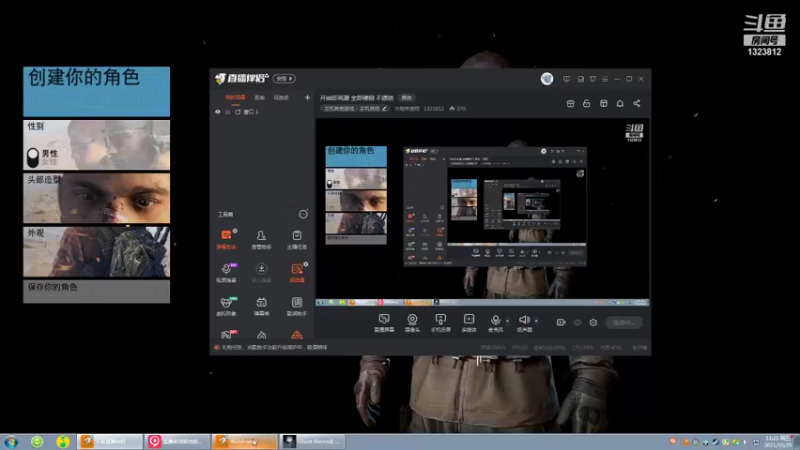Add a new scene with plus button
Image resolution: width=800 pixels, height=450 pixels.
pos(307,97)
